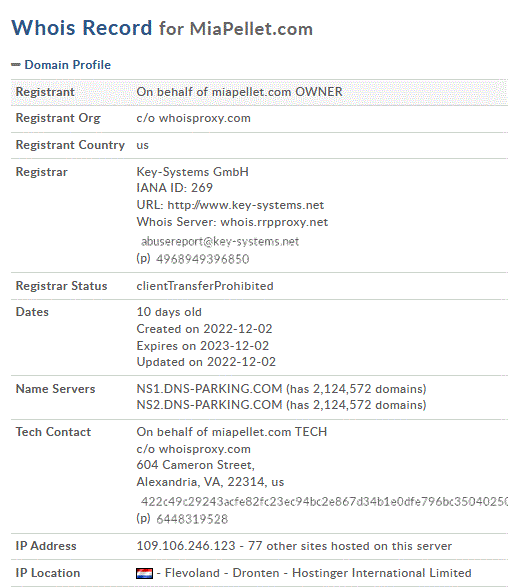Image resolution: width=508 pixels, height=588 pixels.
Task: Click NS2.DNS-PARKING.COM name server
Action: click(209, 405)
